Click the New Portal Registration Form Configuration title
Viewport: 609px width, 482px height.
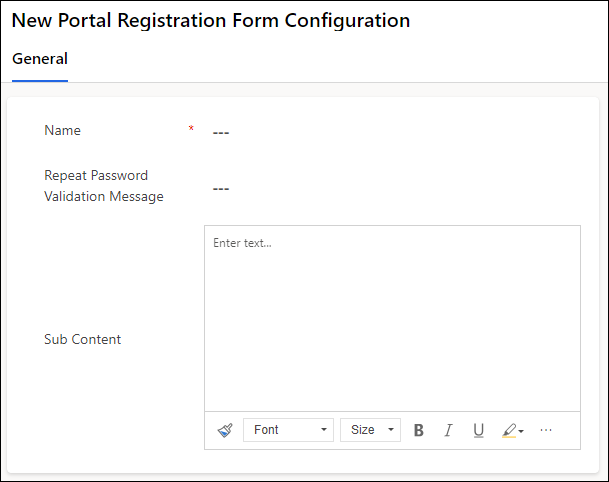pyautogui.click(x=211, y=20)
